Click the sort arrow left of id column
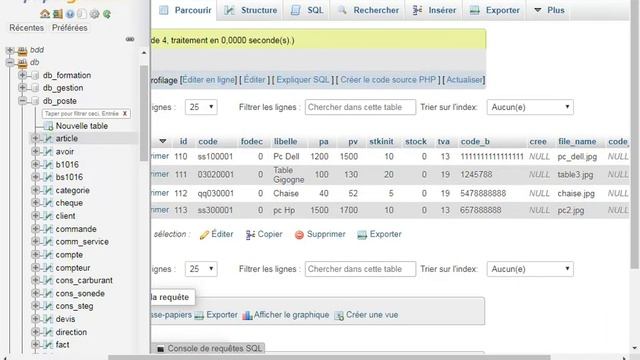 [162, 141]
